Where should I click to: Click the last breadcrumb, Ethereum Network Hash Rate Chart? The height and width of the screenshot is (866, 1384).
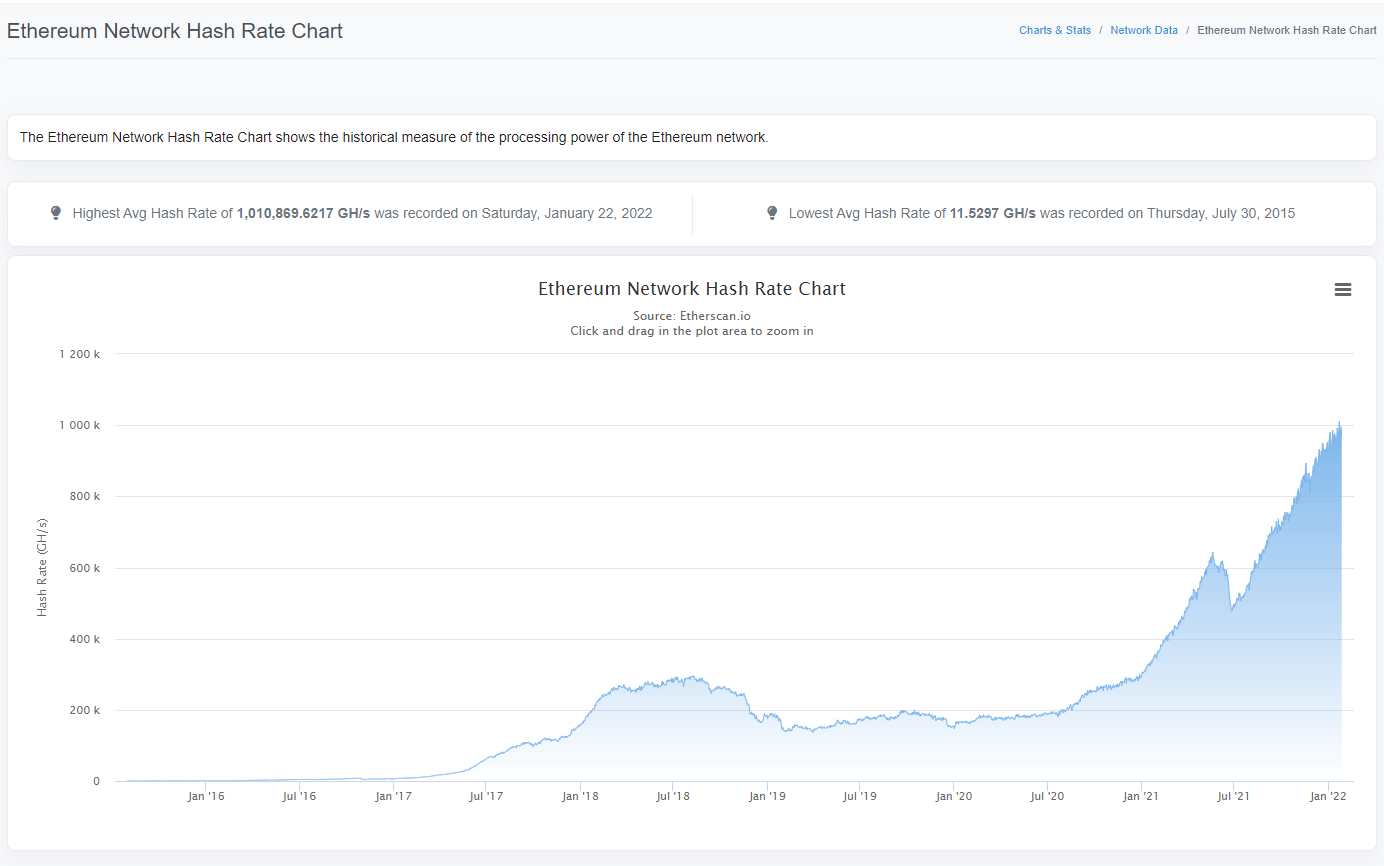1286,30
